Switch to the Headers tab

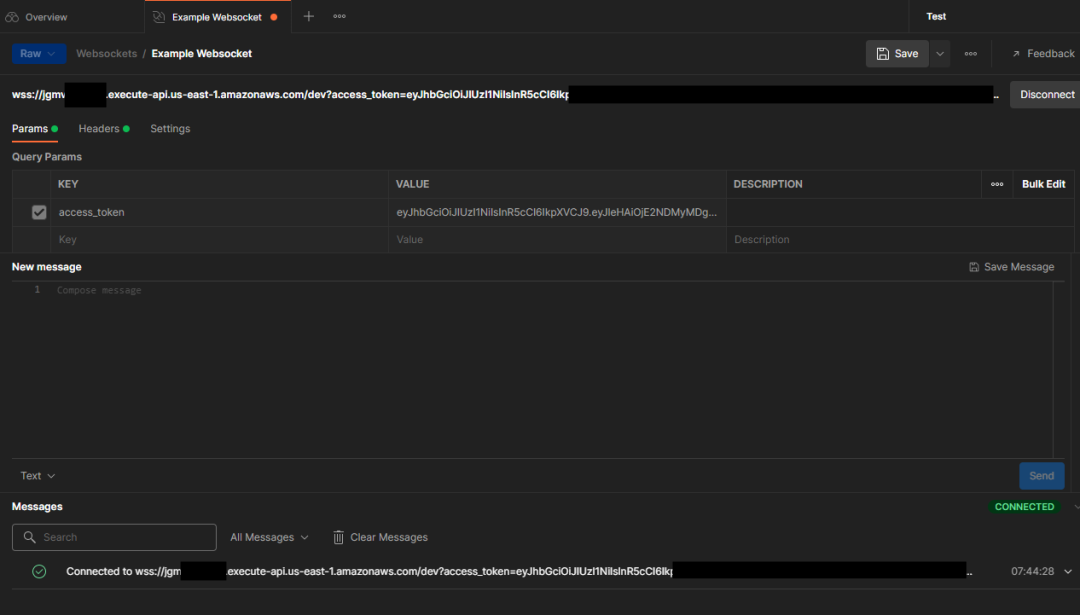click(x=99, y=129)
